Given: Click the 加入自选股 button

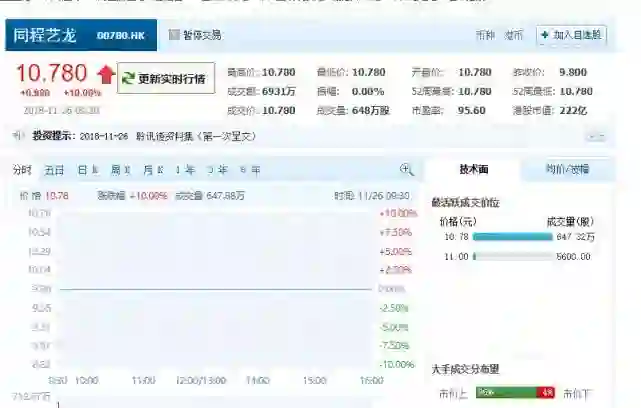Looking at the screenshot, I should pyautogui.click(x=571, y=35).
